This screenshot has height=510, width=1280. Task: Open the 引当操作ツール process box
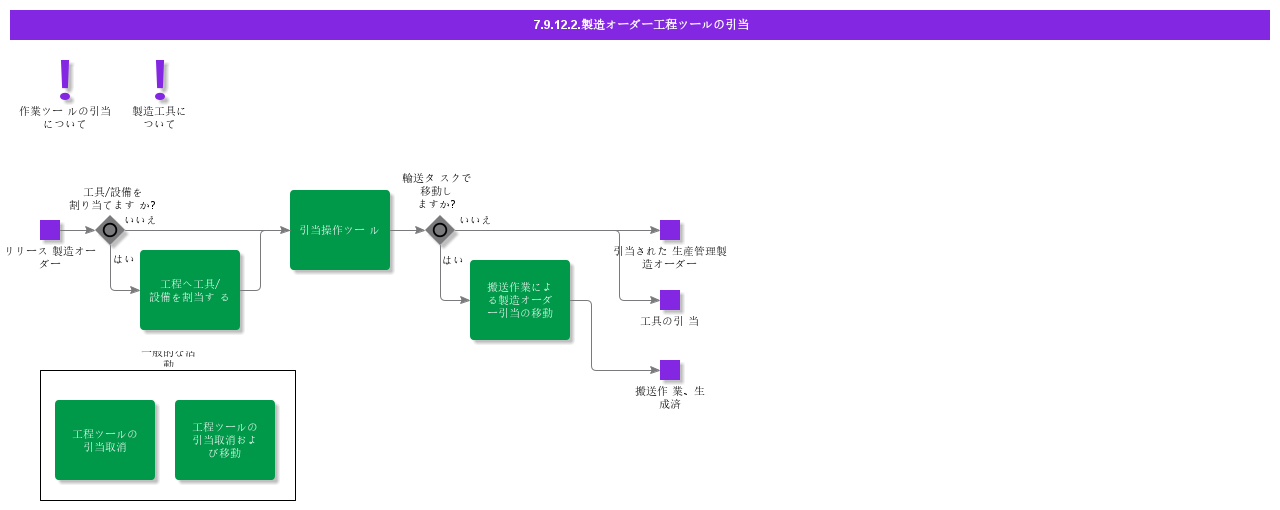pos(340,230)
